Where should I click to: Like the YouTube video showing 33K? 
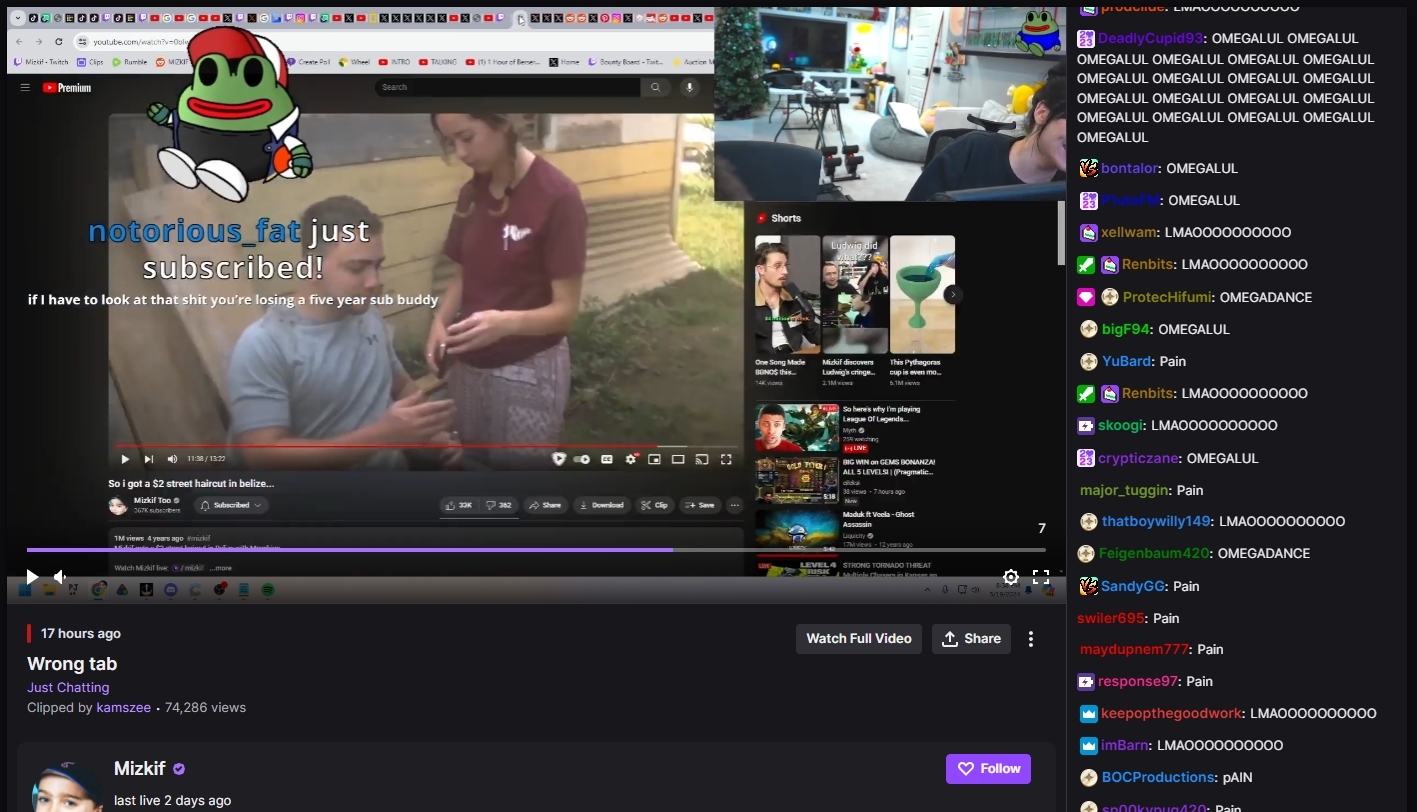click(459, 505)
